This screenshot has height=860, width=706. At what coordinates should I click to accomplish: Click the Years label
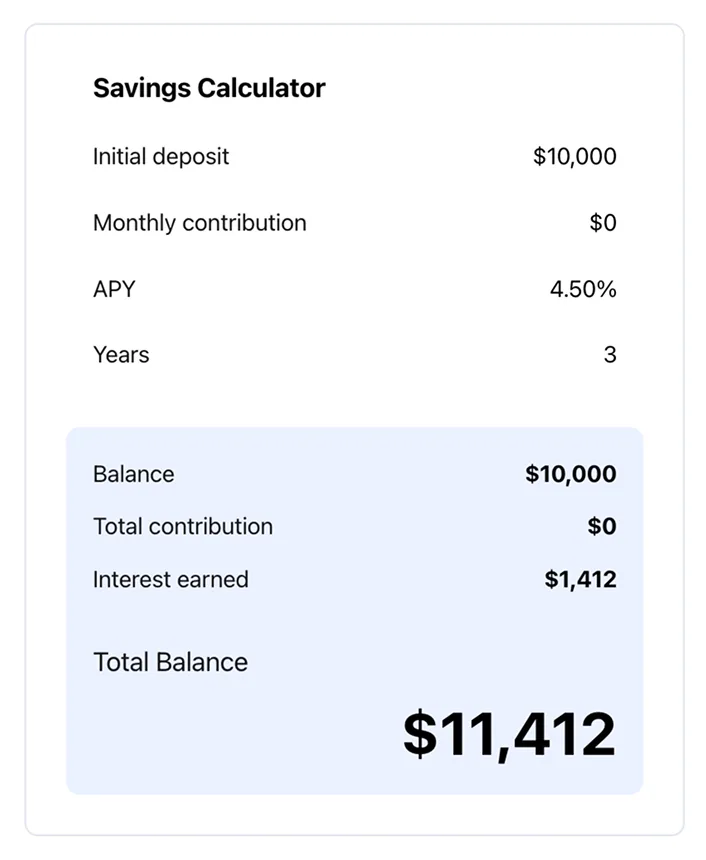(121, 355)
